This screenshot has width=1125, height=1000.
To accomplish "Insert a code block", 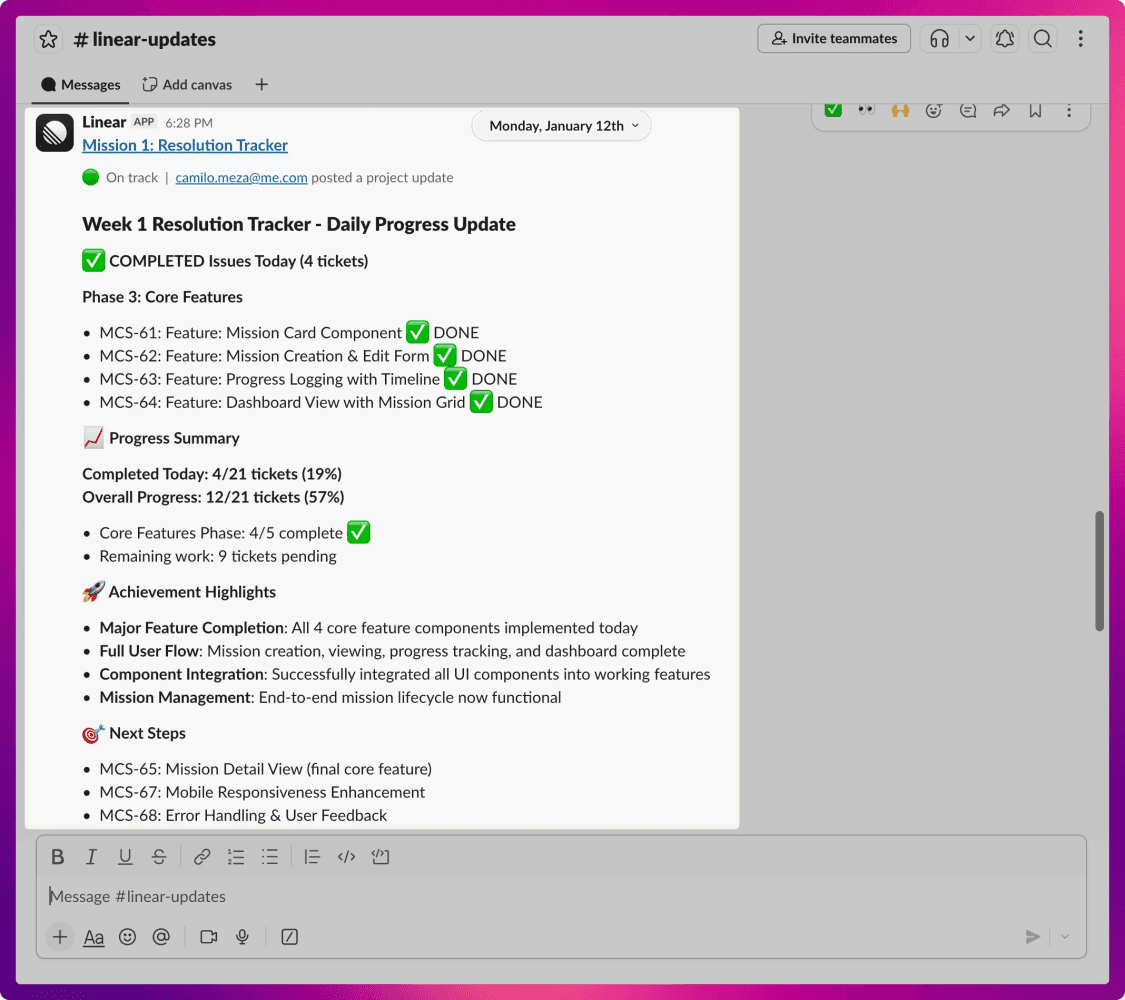I will tap(380, 857).
